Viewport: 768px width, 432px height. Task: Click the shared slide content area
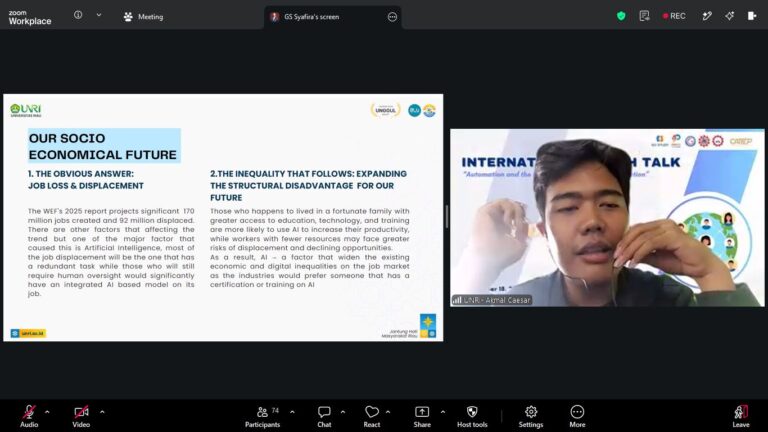tap(223, 217)
